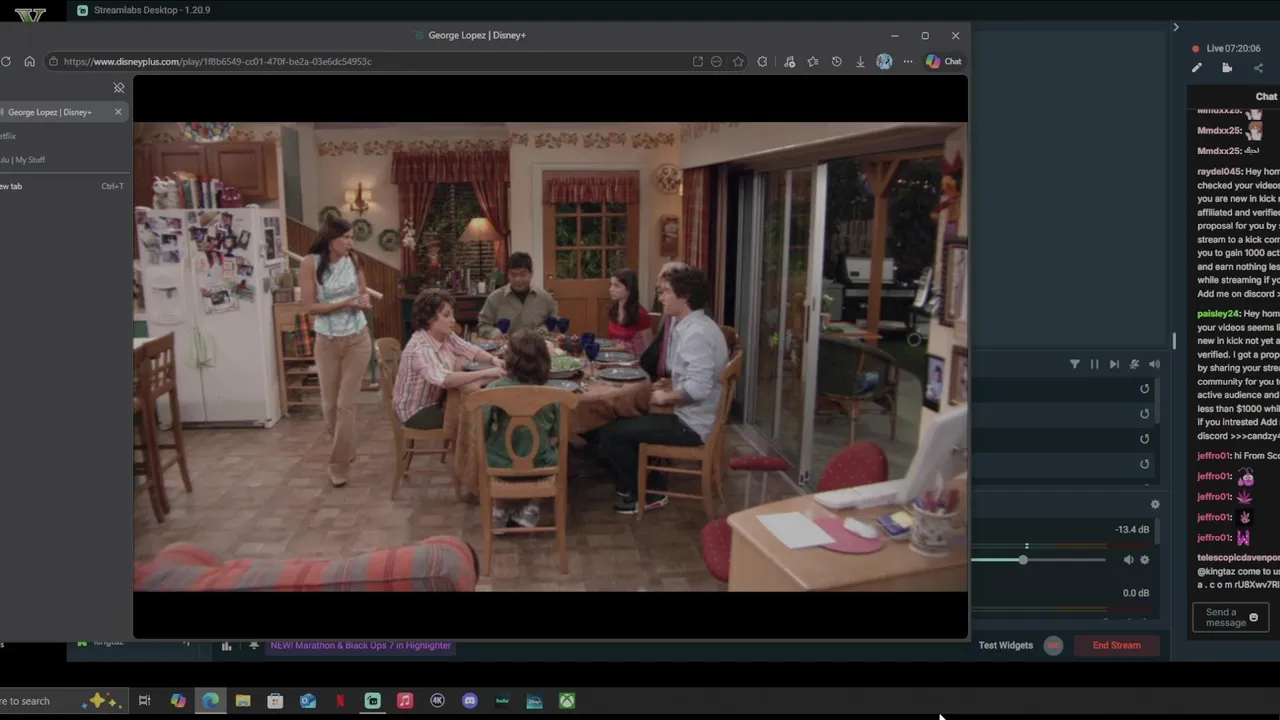Skip to next alert
This screenshot has width=1280, height=720.
click(1114, 364)
